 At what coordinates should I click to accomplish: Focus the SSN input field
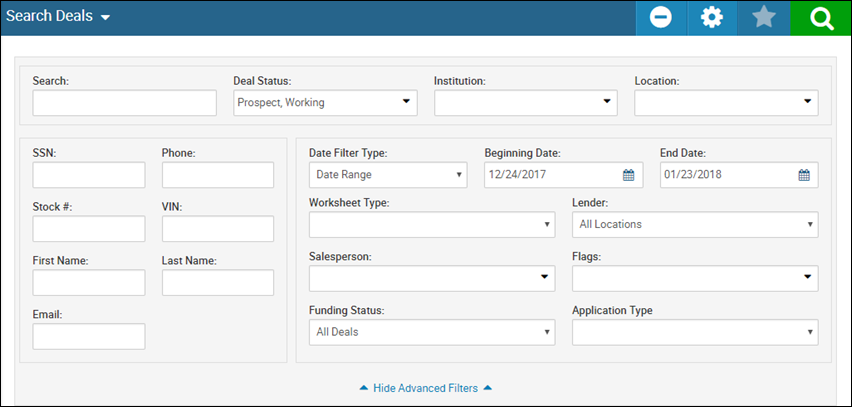[89, 175]
